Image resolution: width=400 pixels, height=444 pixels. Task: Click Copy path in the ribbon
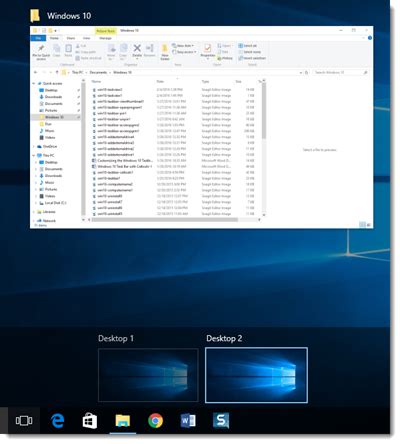[86, 52]
